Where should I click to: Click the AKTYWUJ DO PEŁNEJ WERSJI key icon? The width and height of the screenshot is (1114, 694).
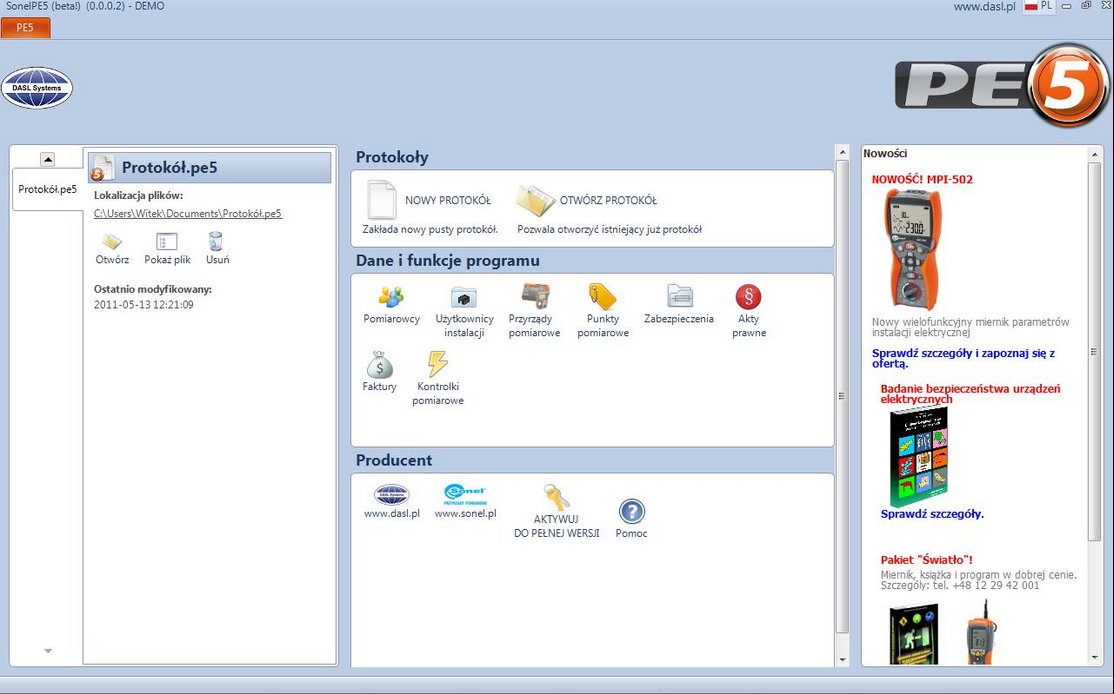(x=556, y=497)
